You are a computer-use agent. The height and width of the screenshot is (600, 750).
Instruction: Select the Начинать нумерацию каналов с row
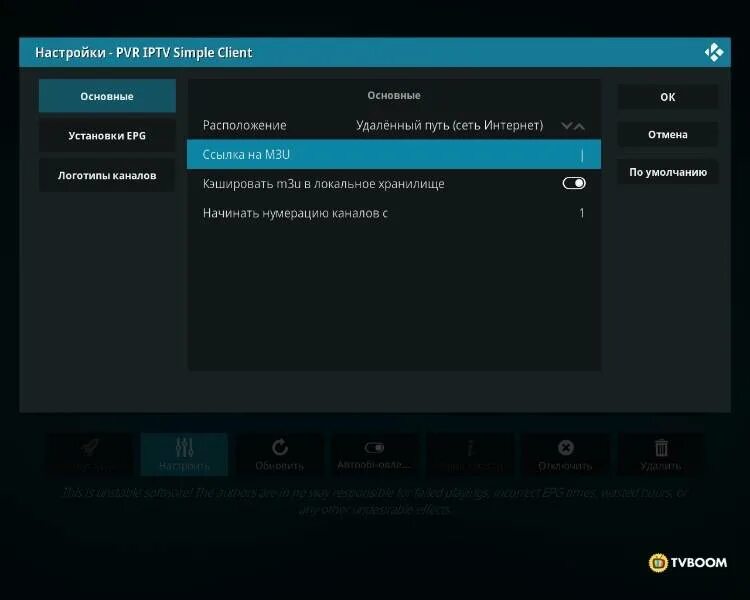pyautogui.click(x=394, y=213)
